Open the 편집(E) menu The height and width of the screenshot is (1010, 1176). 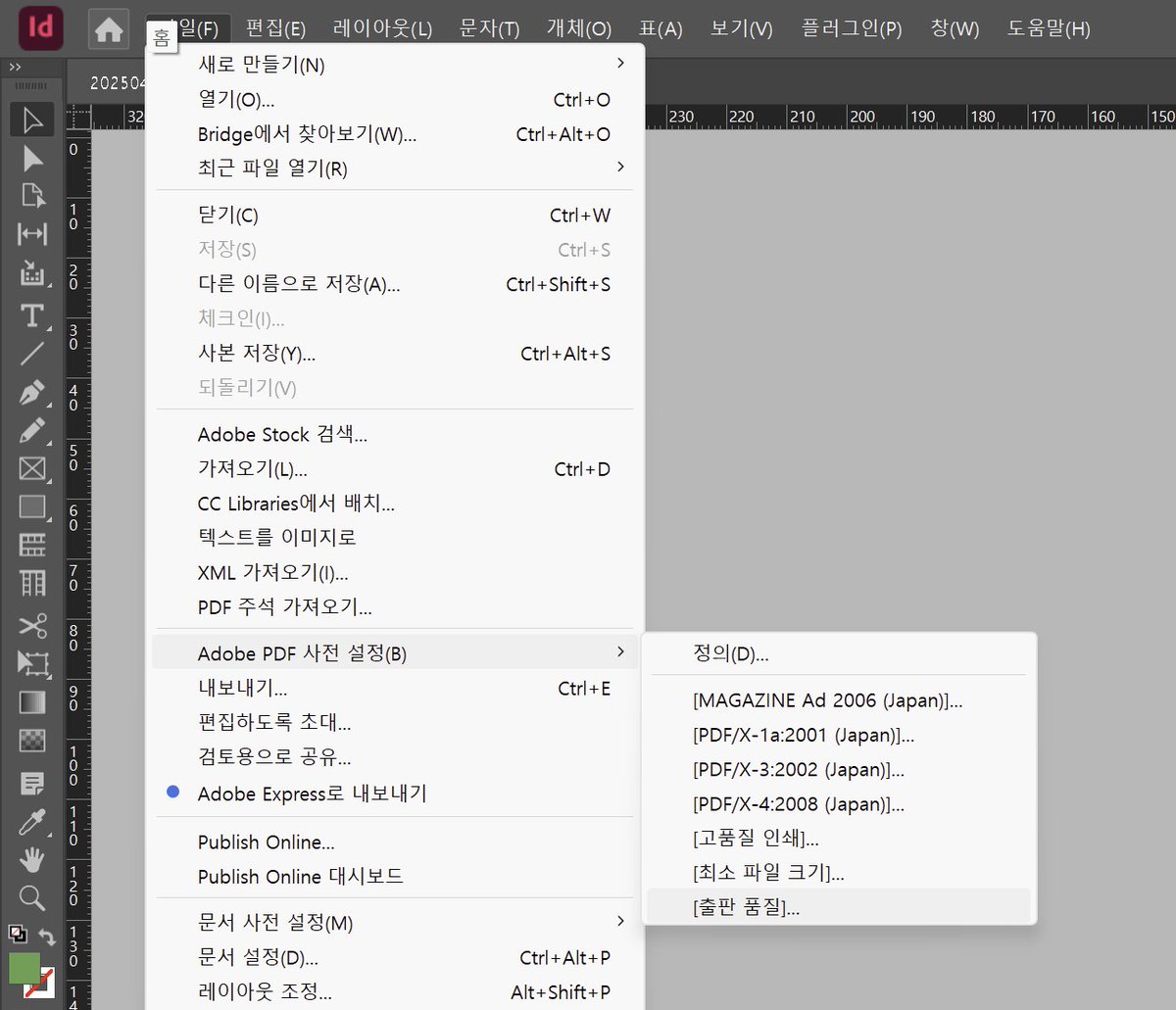tap(275, 29)
